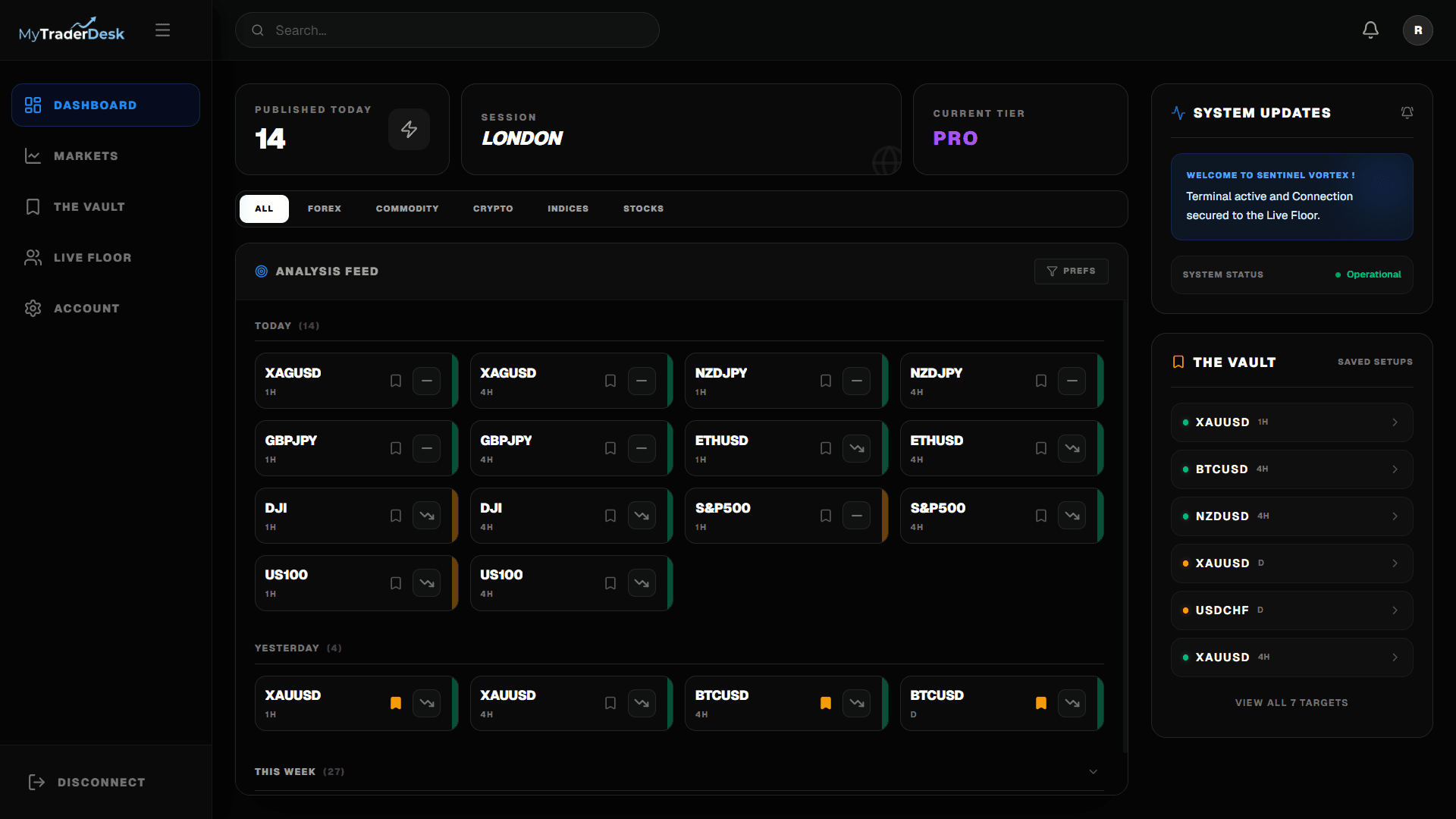The width and height of the screenshot is (1456, 819).
Task: Click VIEW ALL 7 TARGETS link
Action: tap(1291, 702)
